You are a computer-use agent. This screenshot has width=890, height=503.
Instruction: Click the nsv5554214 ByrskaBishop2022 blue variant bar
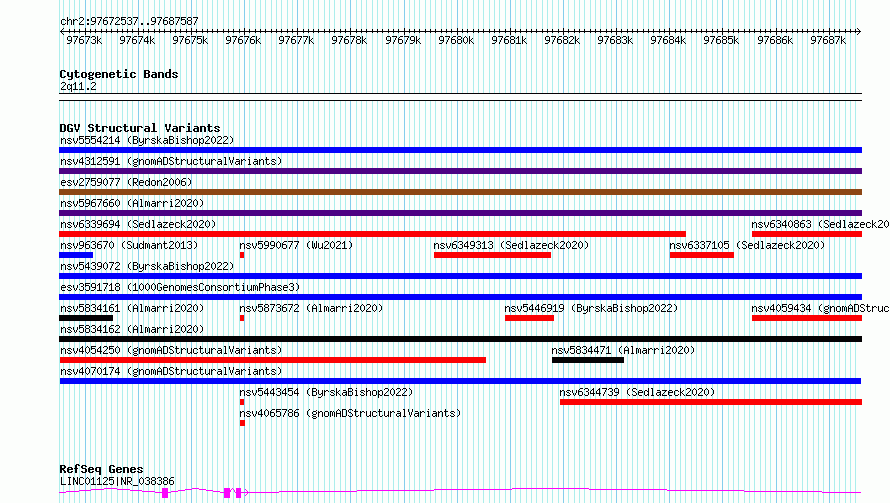tap(460, 150)
